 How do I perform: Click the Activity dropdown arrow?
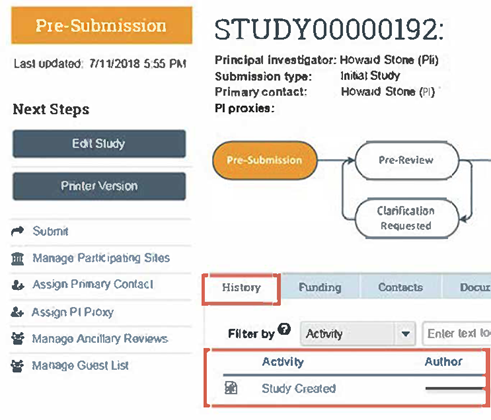(x=405, y=334)
